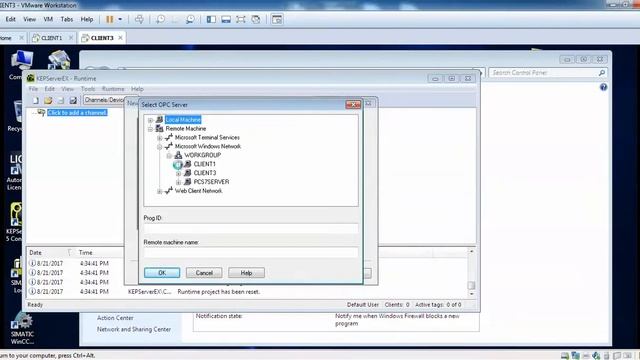This screenshot has height=360, width=640.
Task: Collapse the Remote Machine node
Action: (x=150, y=129)
